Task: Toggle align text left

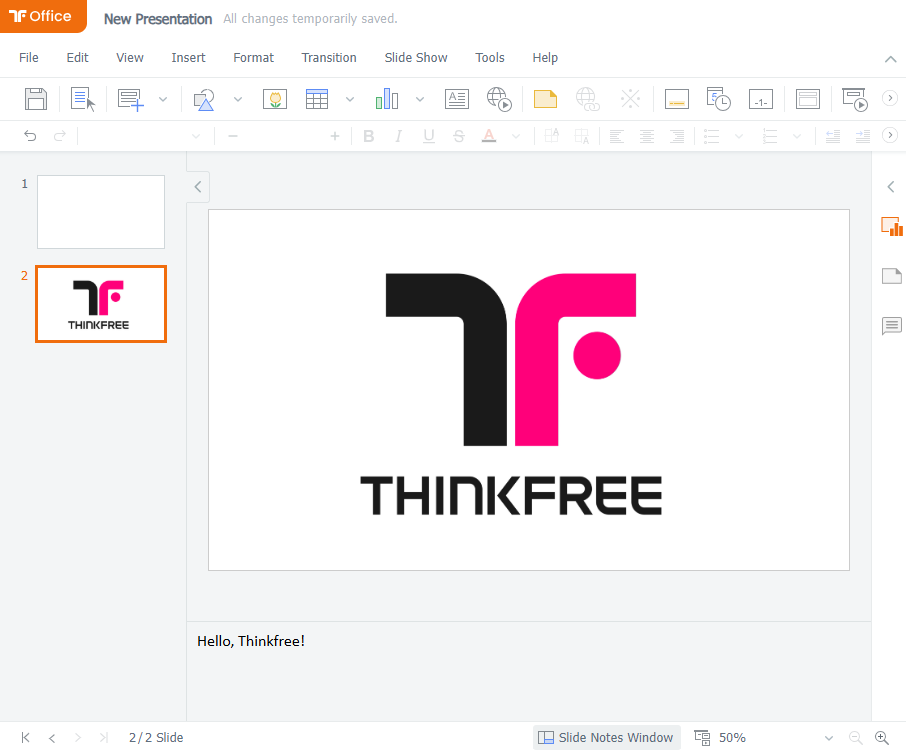Action: click(x=617, y=136)
